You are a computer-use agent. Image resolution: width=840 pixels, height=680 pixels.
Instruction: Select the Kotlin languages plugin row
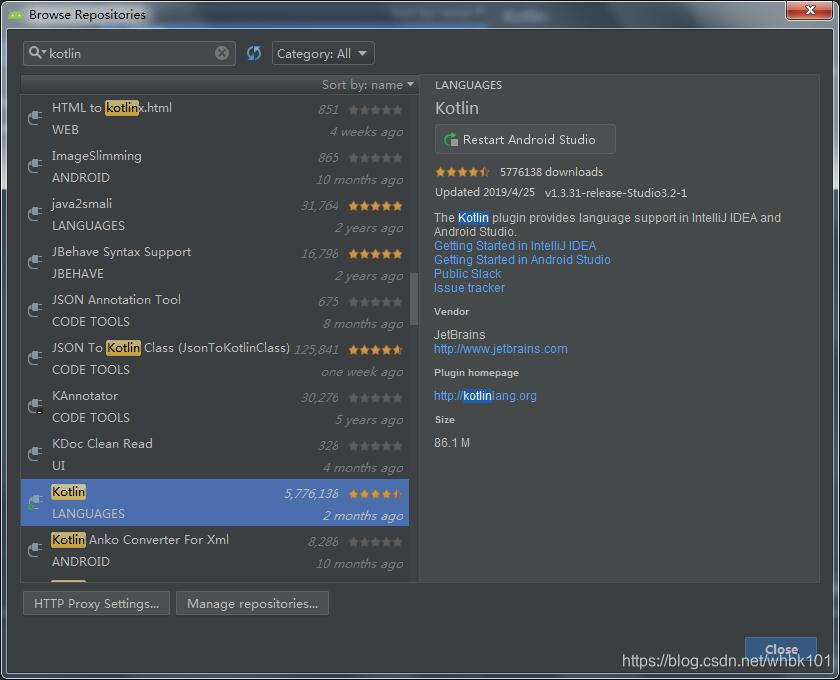coord(215,503)
